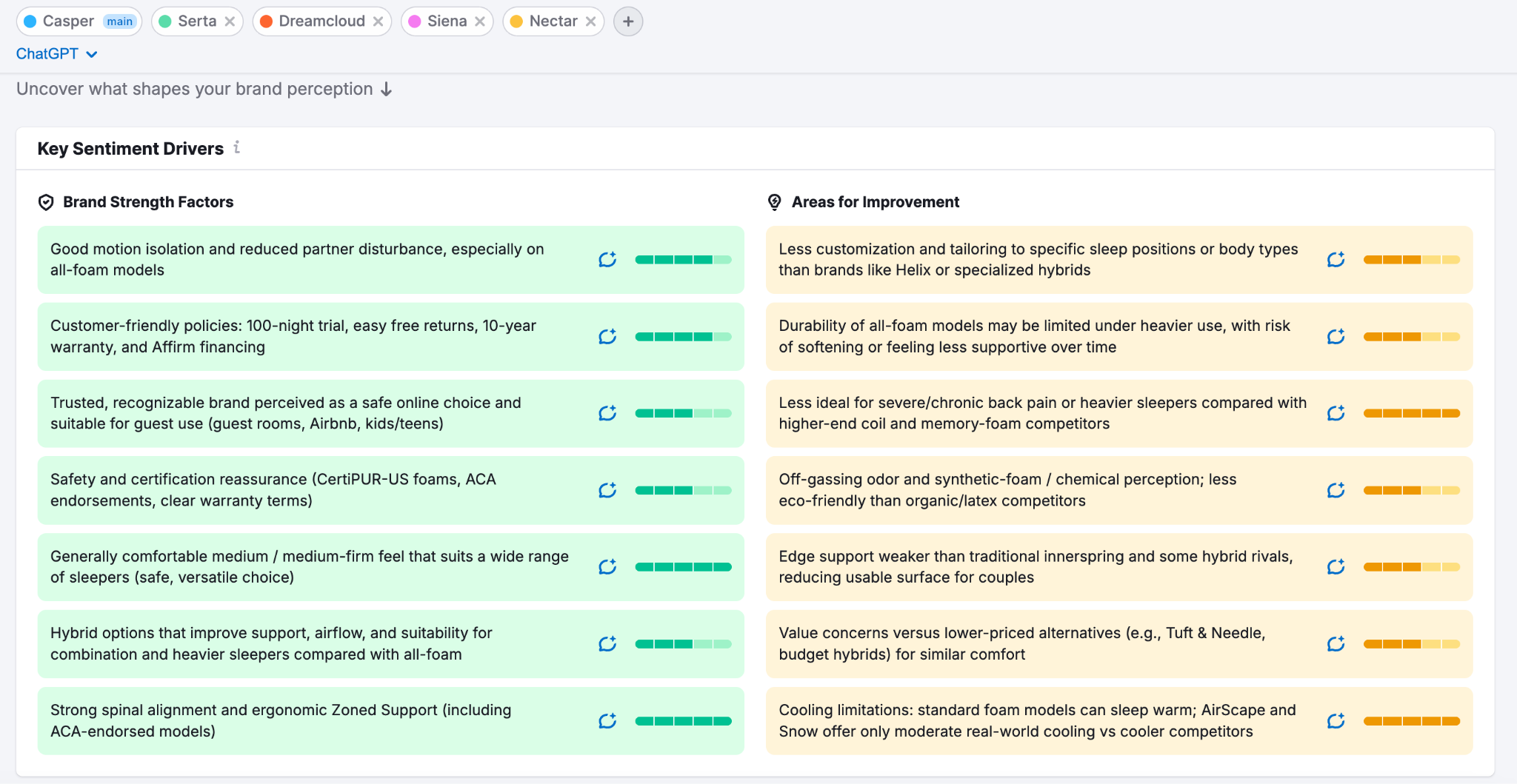Remove the Dreamcloud brand tag
1517x784 pixels.
(379, 21)
